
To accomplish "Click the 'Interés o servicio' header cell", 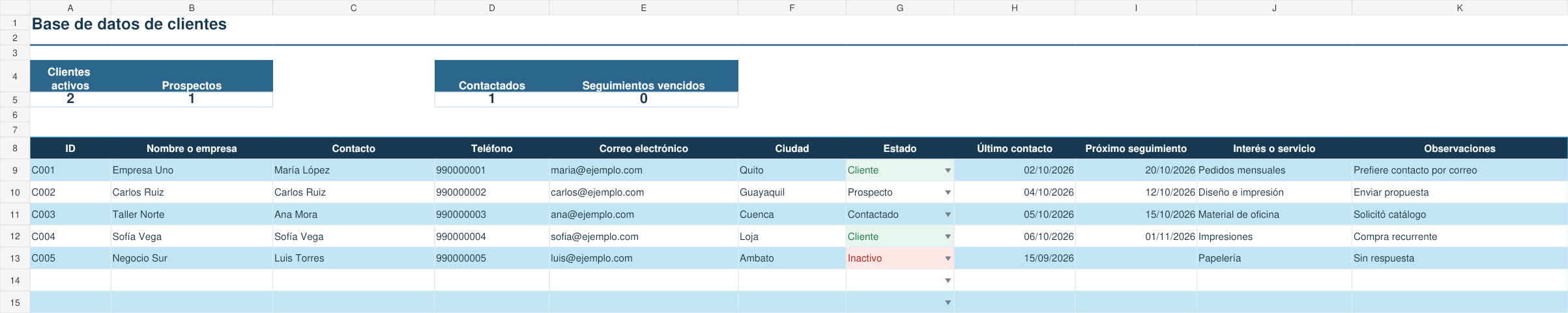I will pos(1274,149).
